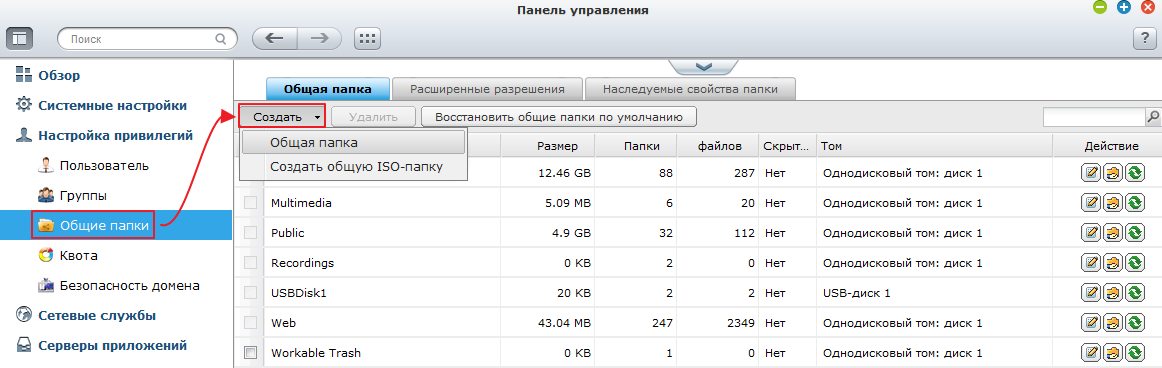Check the Workable Trash checkbox
Viewport: 1162px width, 368px height.
[x=250, y=352]
